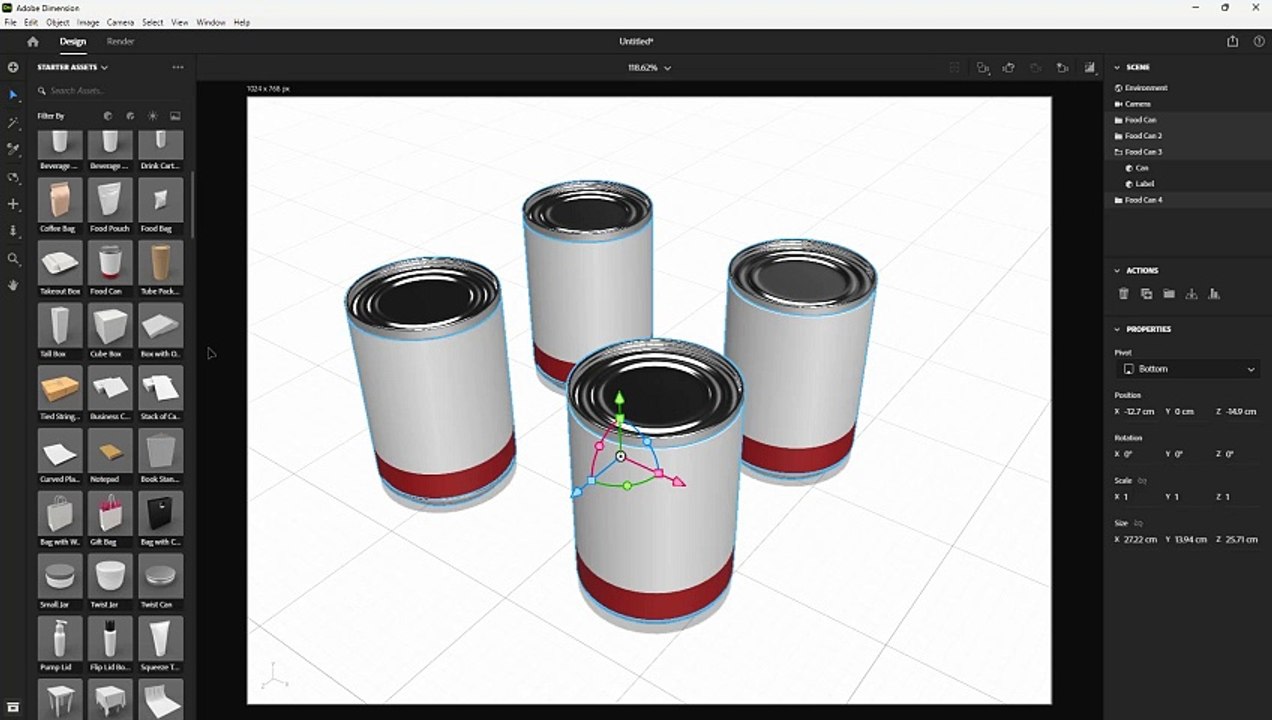1272x720 pixels.
Task: Collapse the Actions panel
Action: coord(1118,270)
